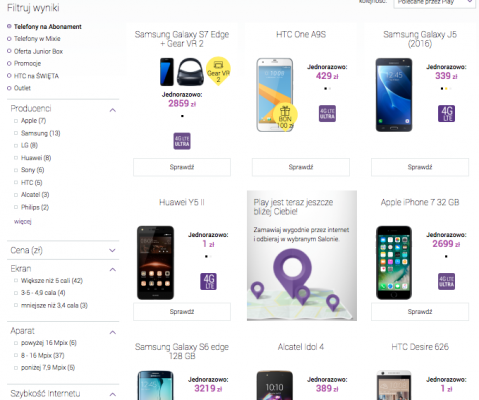Screen dimensions: 479x400
Task: Click 4G LTE icon beside Huawei Y5 II
Action: [x=208, y=281]
